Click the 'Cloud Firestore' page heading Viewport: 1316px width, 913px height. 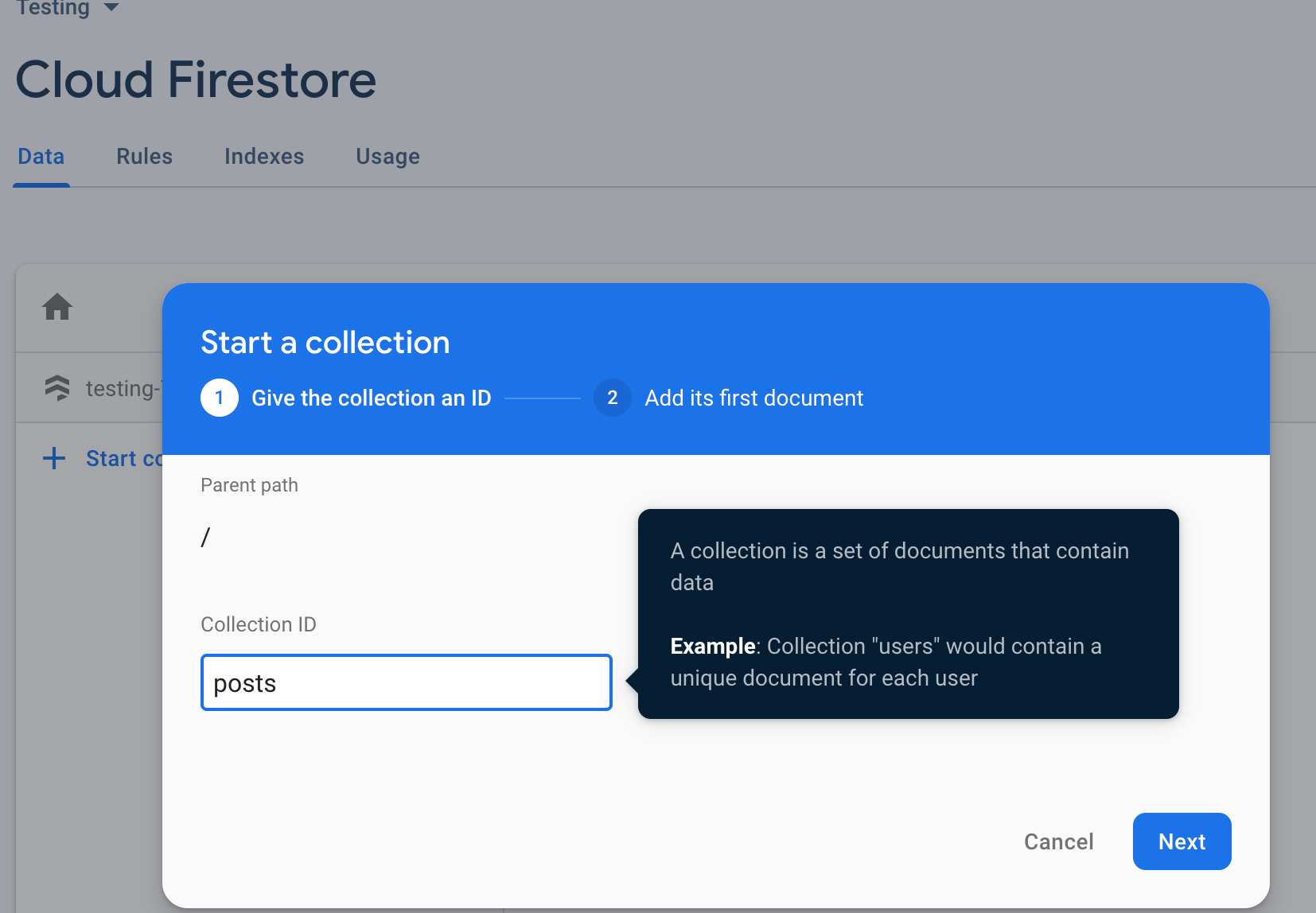196,80
